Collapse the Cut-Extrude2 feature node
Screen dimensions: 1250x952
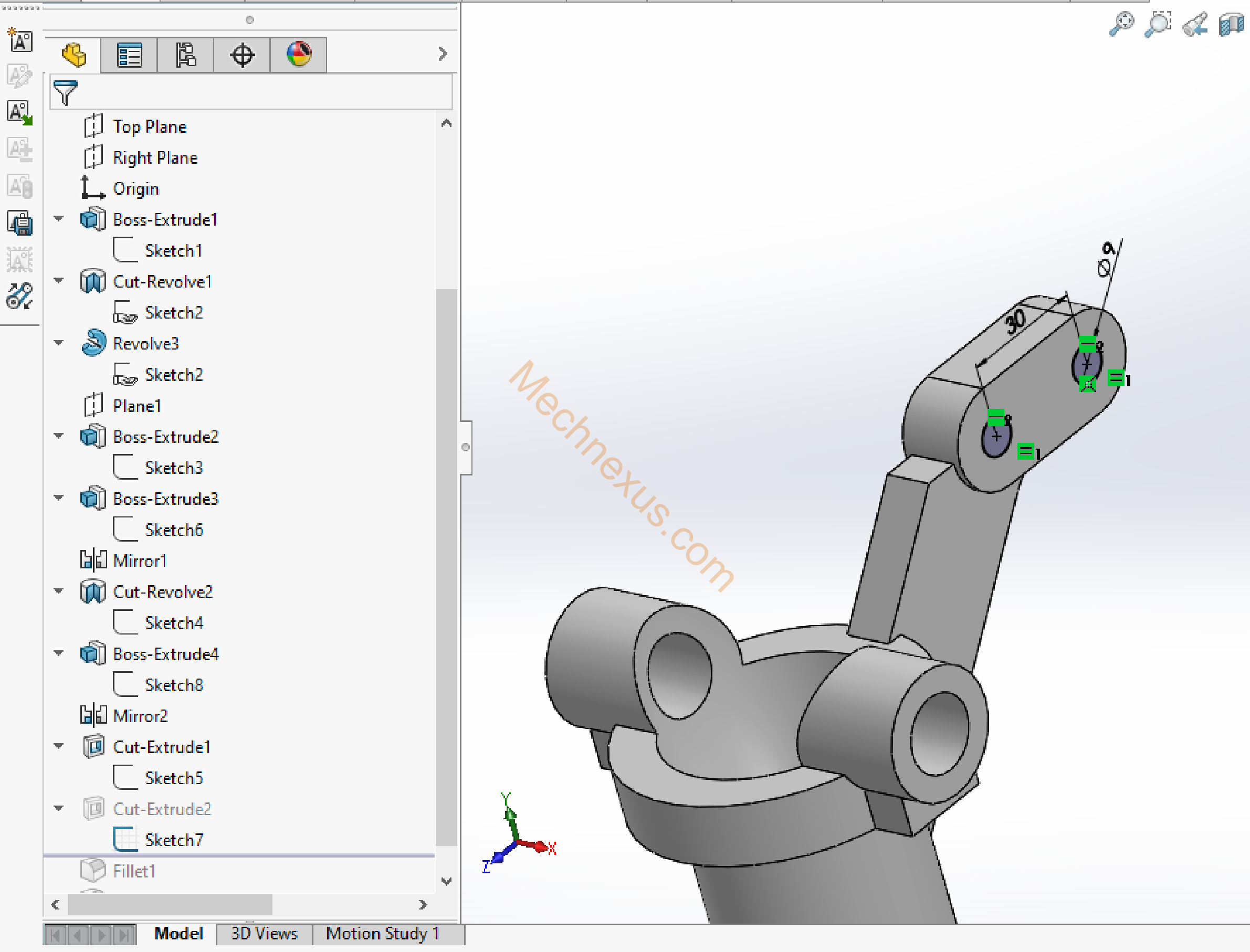click(x=58, y=808)
